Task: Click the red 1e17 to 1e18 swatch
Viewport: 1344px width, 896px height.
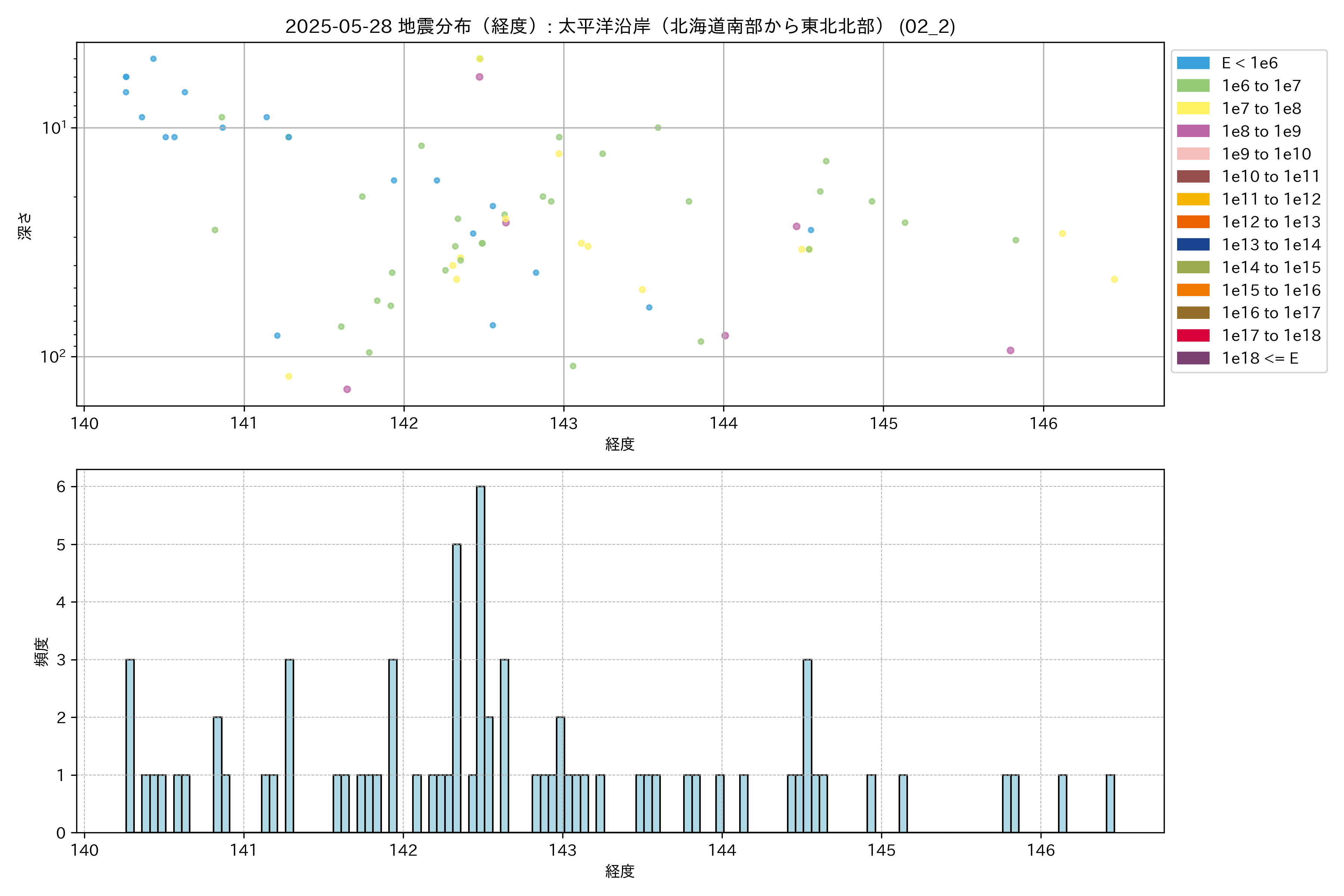Action: click(1193, 335)
